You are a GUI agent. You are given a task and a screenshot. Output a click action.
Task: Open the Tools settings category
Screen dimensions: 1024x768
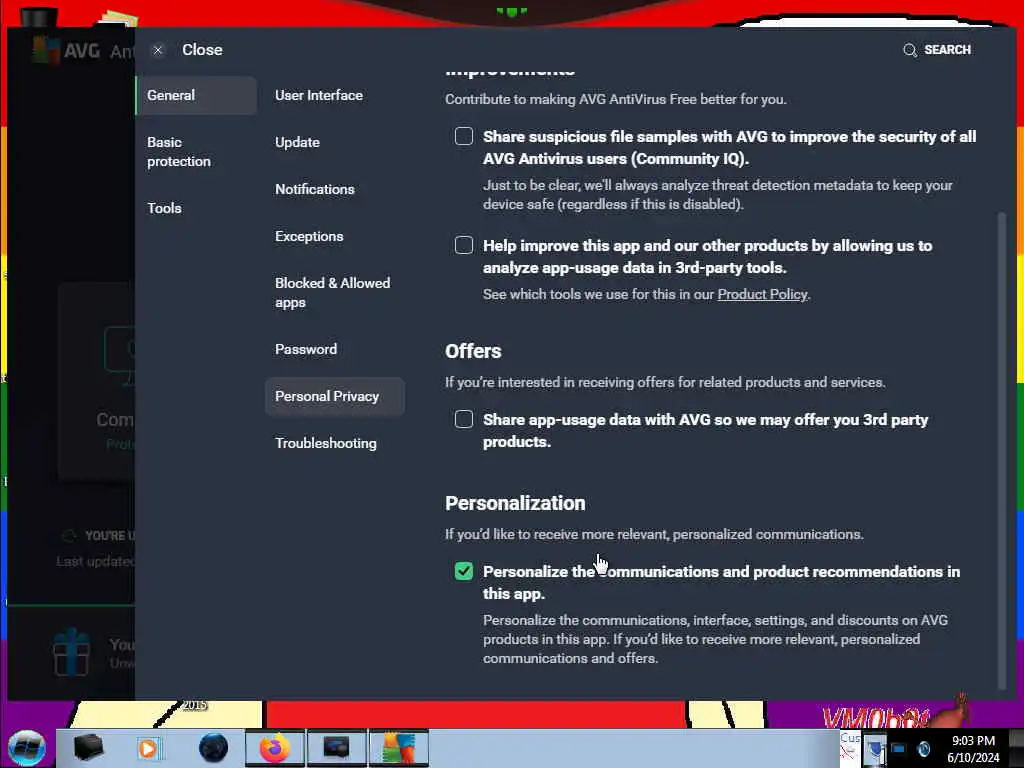[164, 208]
